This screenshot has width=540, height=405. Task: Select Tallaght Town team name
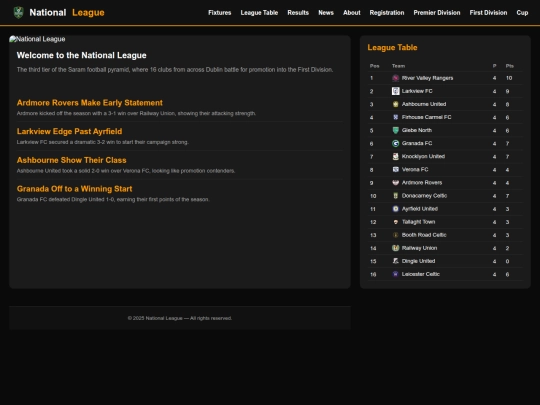[418, 222]
